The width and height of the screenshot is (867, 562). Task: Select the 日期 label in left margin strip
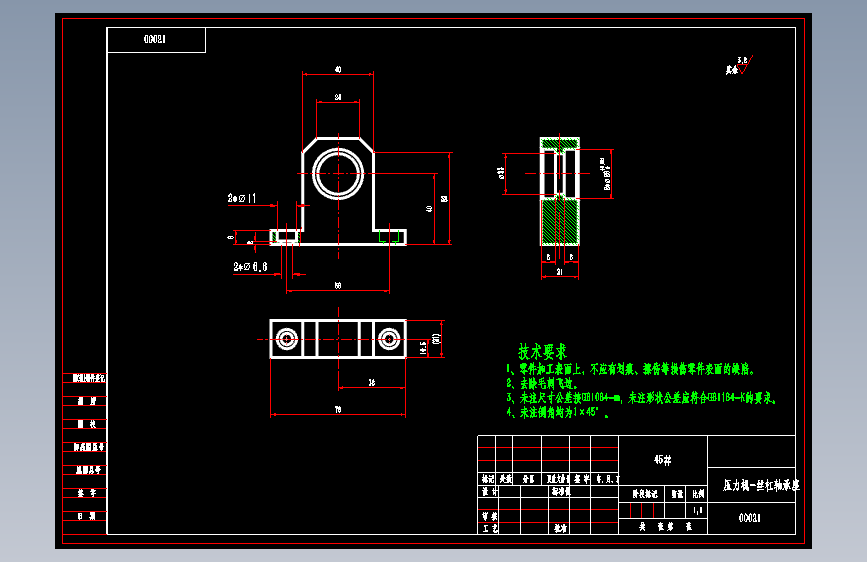[x=86, y=516]
